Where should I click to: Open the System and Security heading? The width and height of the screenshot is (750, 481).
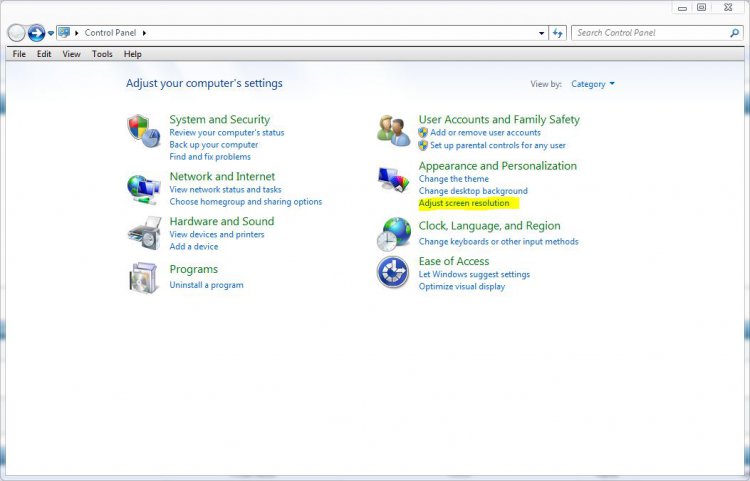coord(220,119)
